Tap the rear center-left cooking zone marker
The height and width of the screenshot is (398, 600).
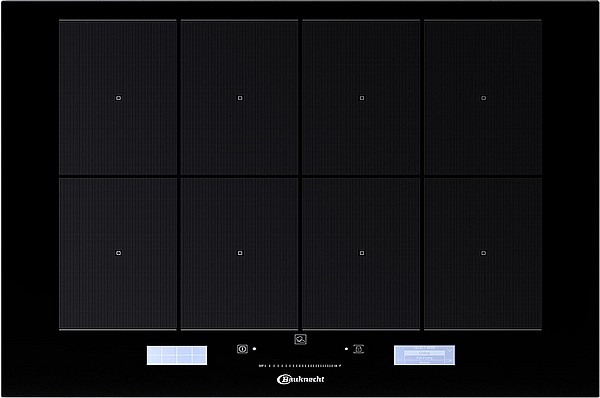(240, 98)
